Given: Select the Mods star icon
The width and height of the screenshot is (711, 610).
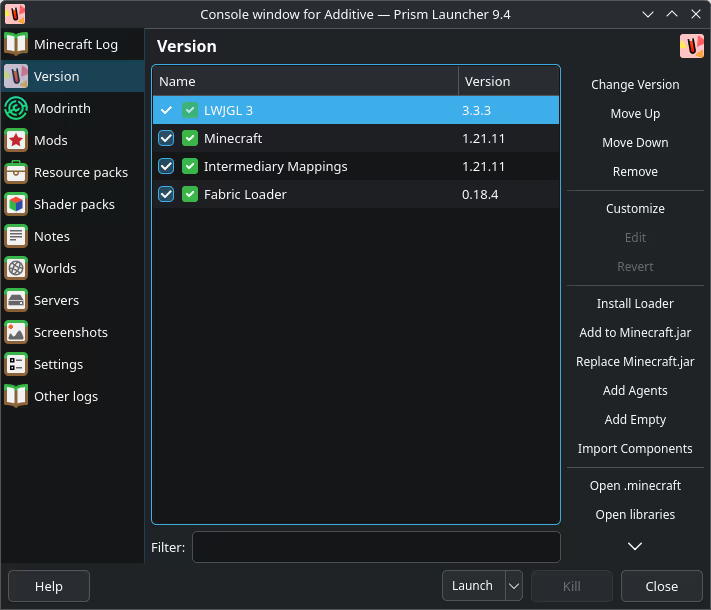Looking at the screenshot, I should pyautogui.click(x=16, y=140).
